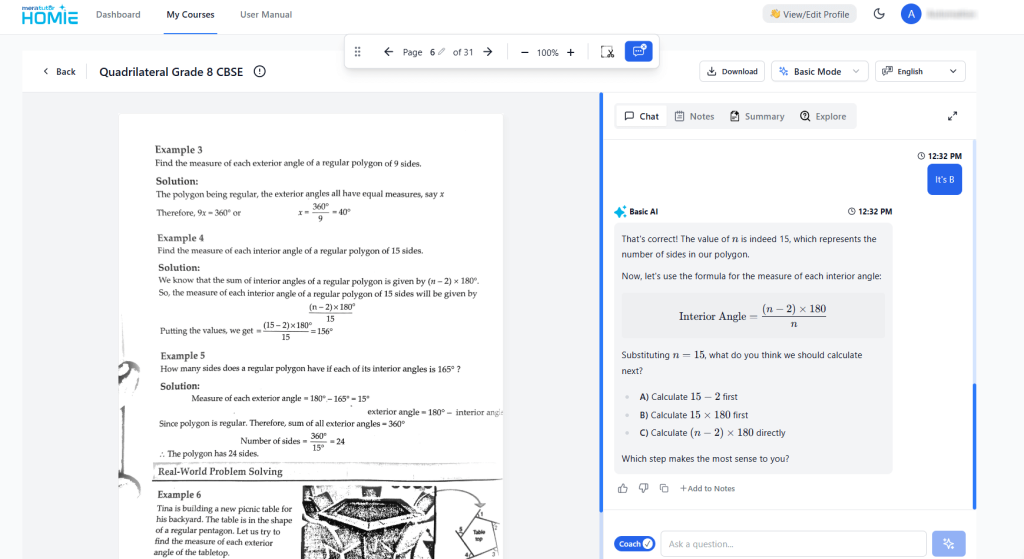The height and width of the screenshot is (559, 1024).
Task: Click the Example 4 heading in document
Action: click(180, 238)
